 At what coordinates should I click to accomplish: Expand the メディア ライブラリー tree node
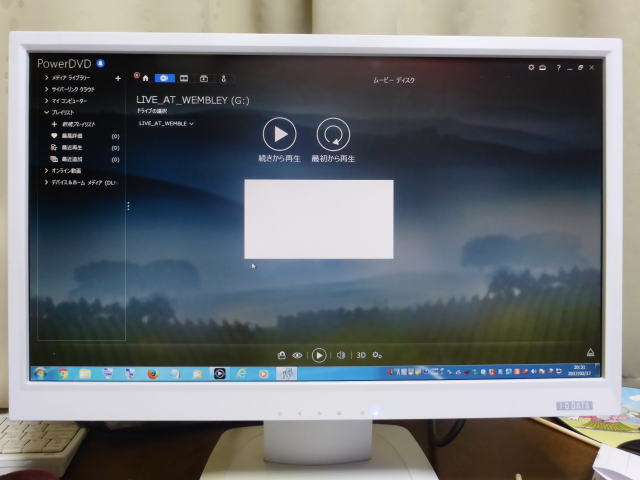click(46, 77)
